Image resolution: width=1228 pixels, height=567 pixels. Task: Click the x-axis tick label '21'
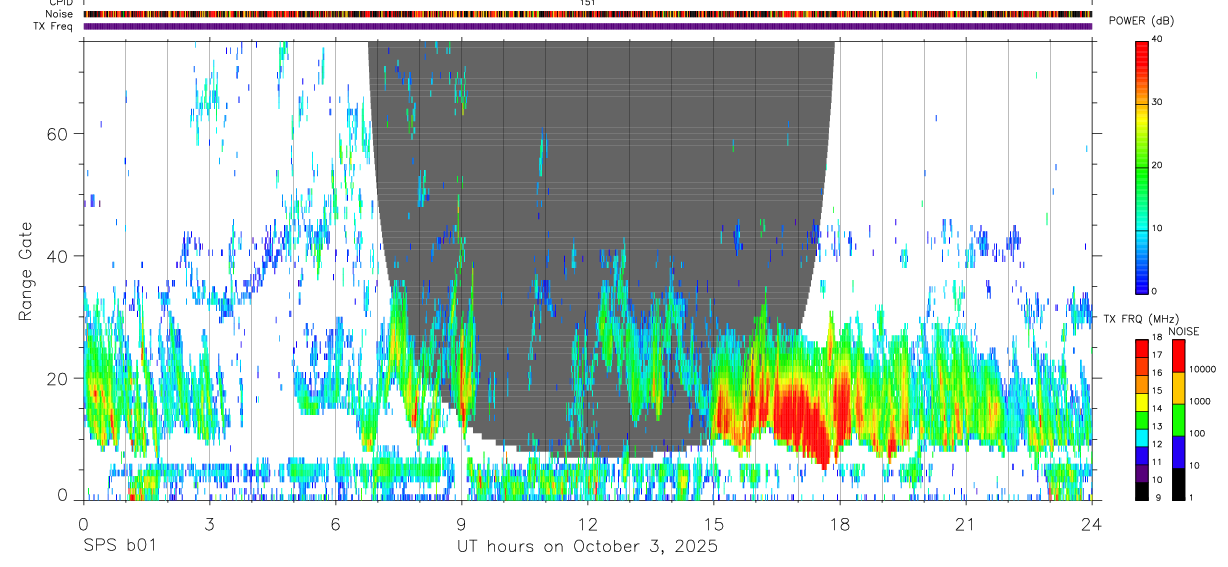pos(965,524)
